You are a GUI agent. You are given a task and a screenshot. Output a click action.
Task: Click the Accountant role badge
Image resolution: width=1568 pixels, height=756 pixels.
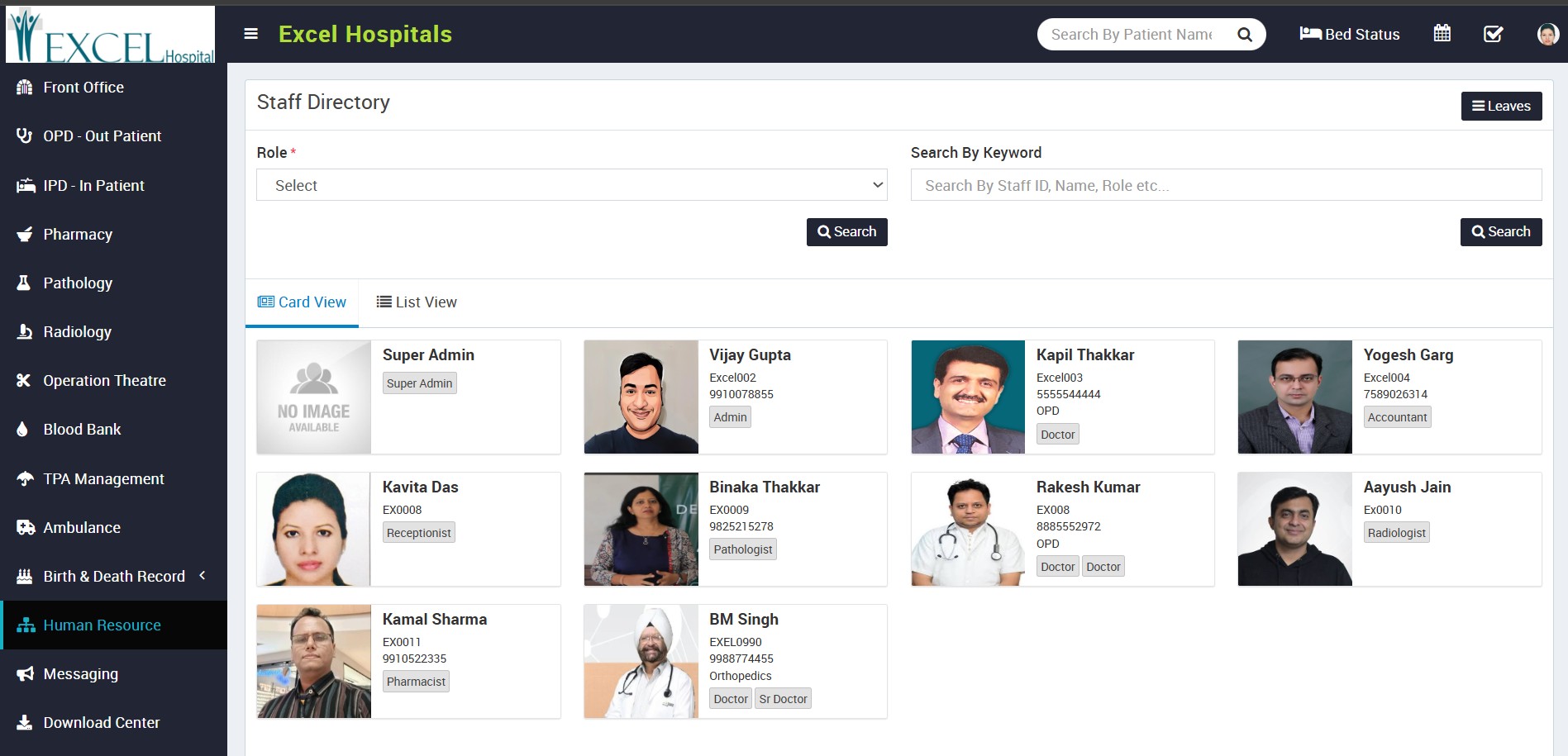[1397, 417]
